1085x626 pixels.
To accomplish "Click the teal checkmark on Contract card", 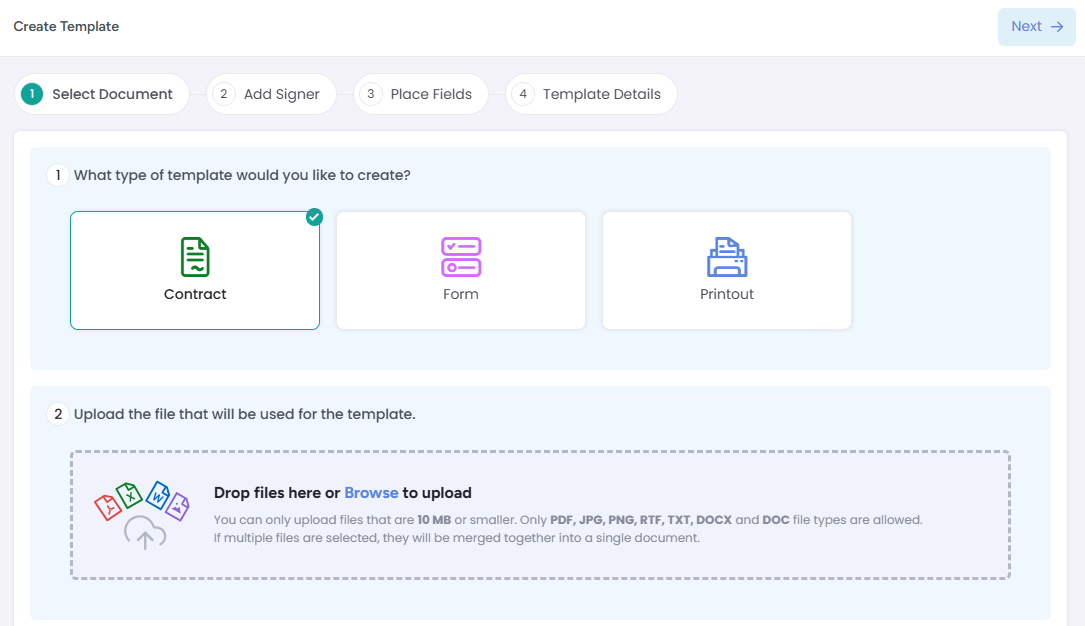I will (x=314, y=217).
